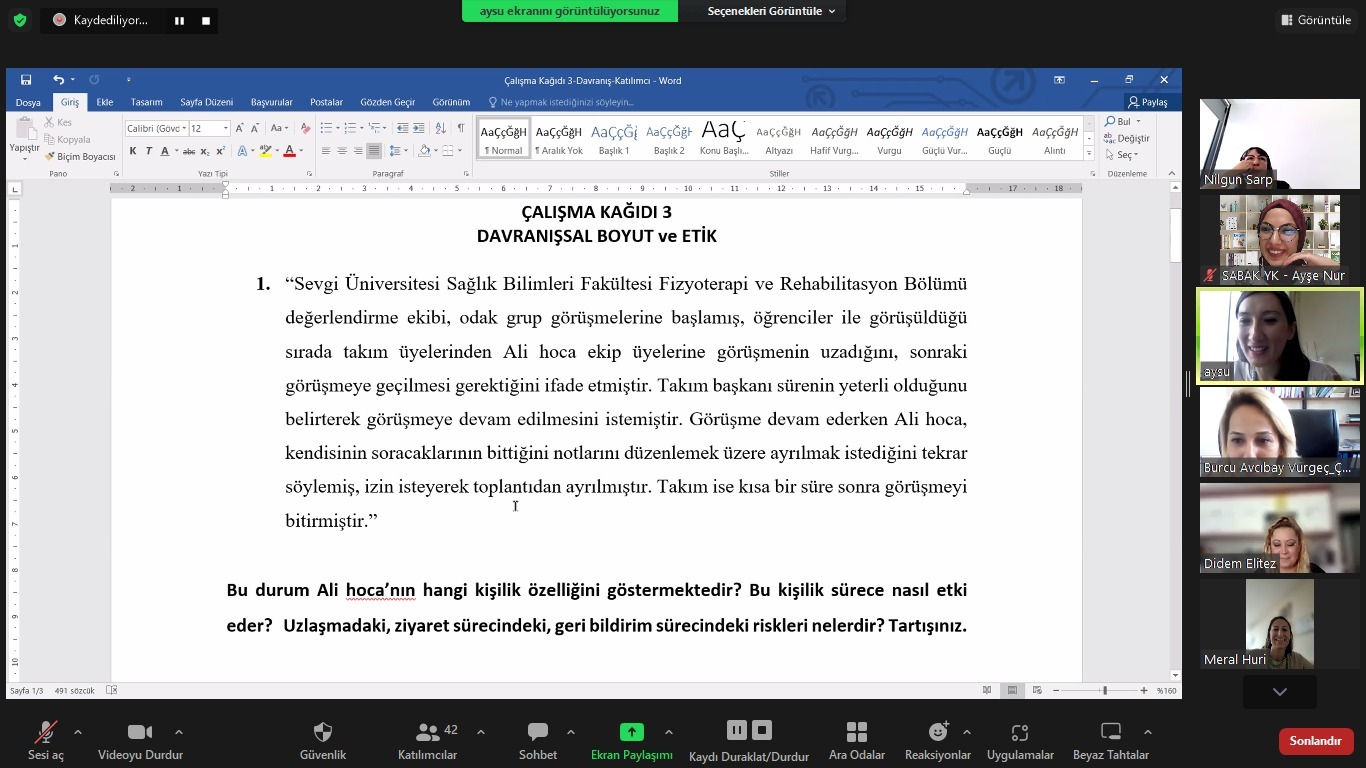Click the sort (Sırala) icon in Paragraf group
This screenshot has height=768, width=1366.
(x=441, y=128)
